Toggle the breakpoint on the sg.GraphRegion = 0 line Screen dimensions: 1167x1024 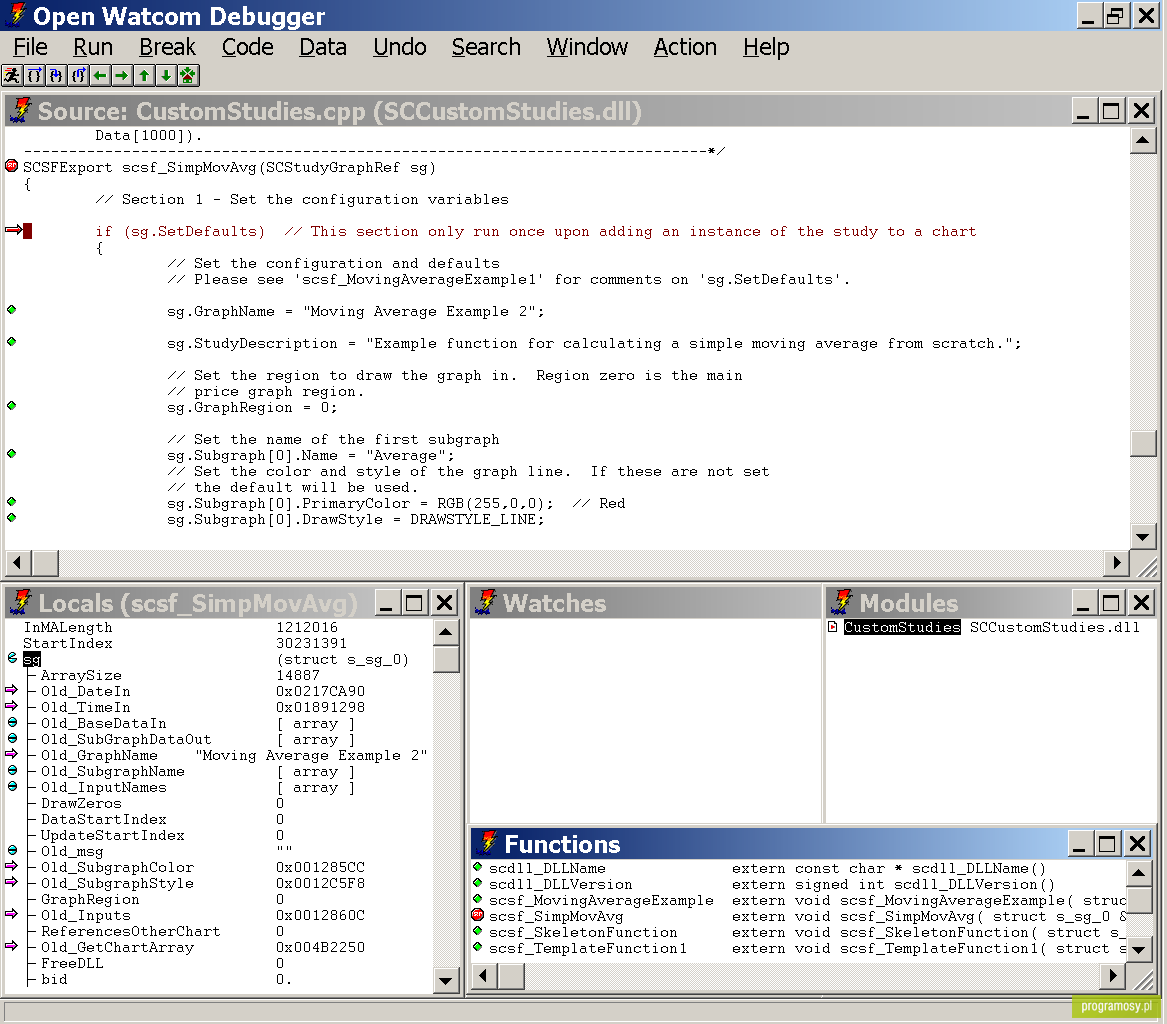coord(11,406)
